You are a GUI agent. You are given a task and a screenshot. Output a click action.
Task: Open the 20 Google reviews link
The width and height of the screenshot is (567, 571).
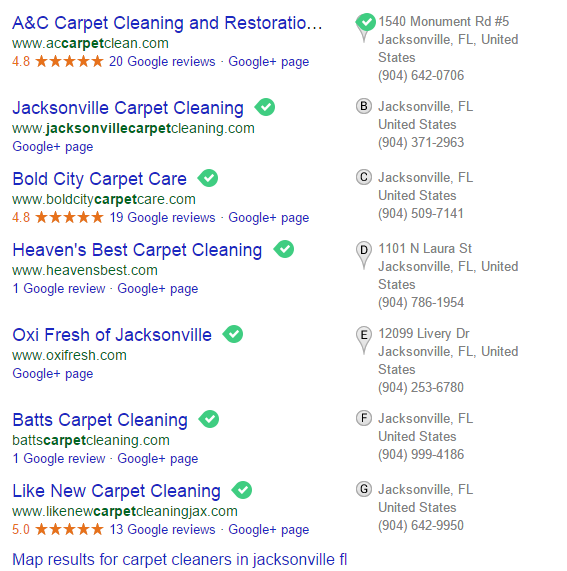click(x=162, y=62)
